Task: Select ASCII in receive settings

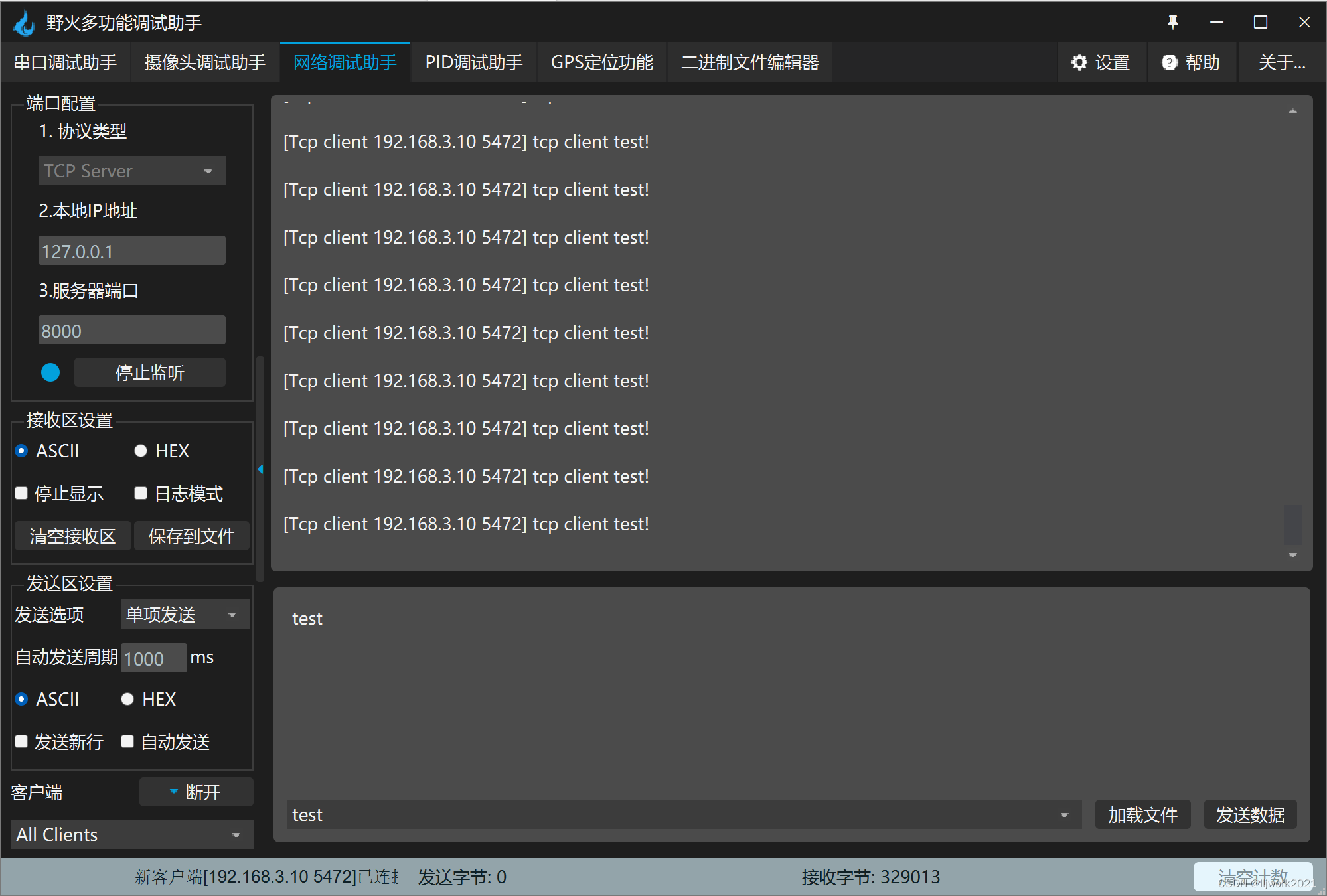Action: point(21,451)
